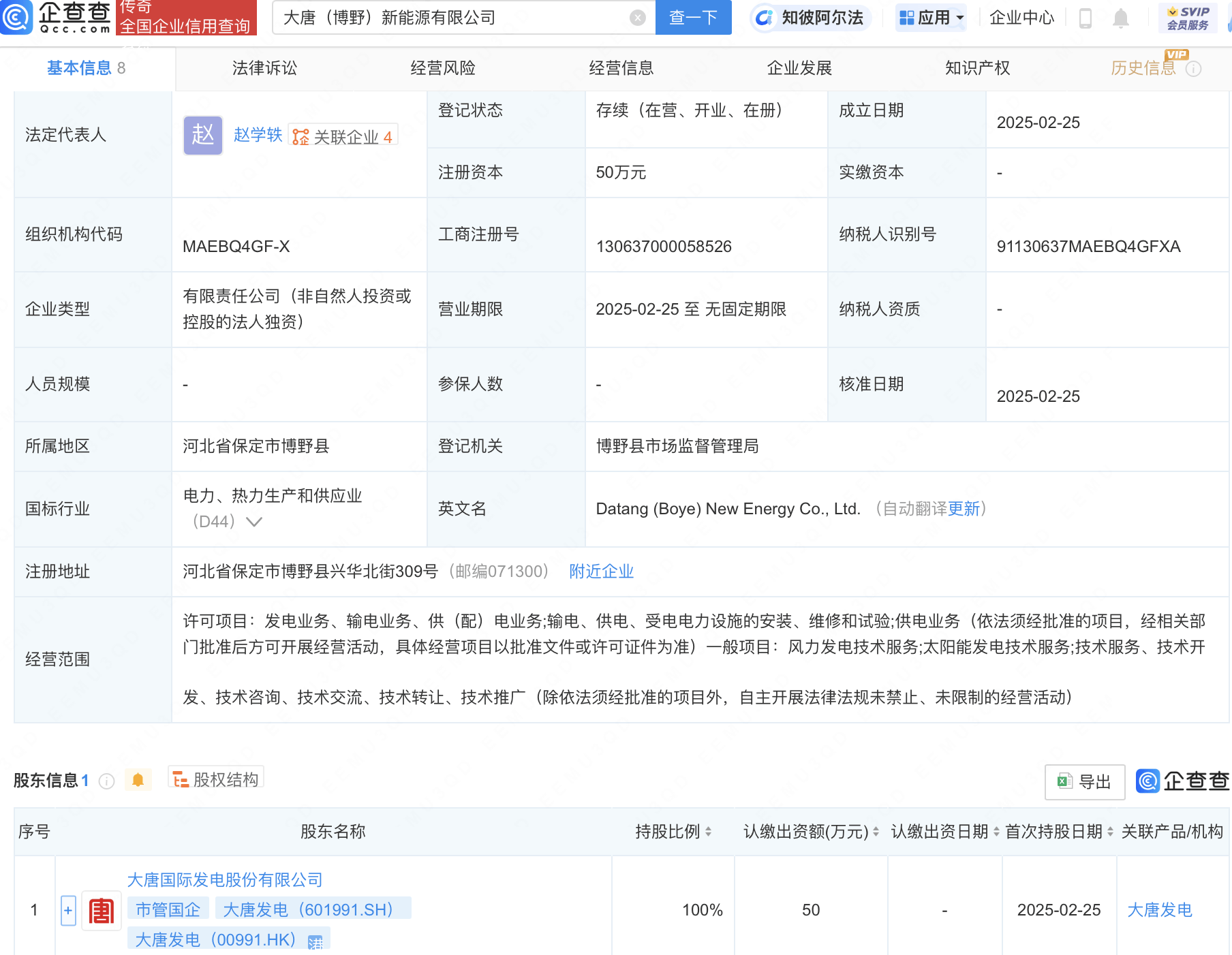The height and width of the screenshot is (955, 1232).
Task: Switch to 经营信息 tab
Action: (x=621, y=68)
